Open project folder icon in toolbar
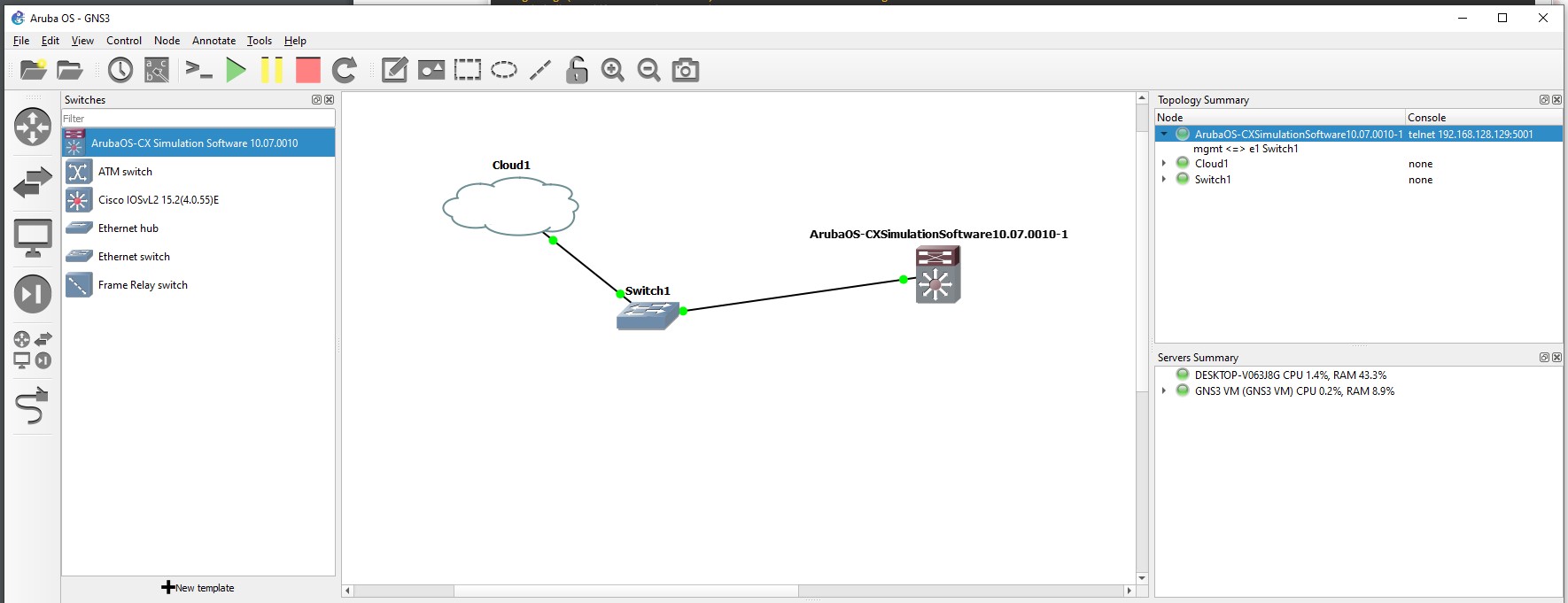This screenshot has width=1568, height=603. pos(69,70)
